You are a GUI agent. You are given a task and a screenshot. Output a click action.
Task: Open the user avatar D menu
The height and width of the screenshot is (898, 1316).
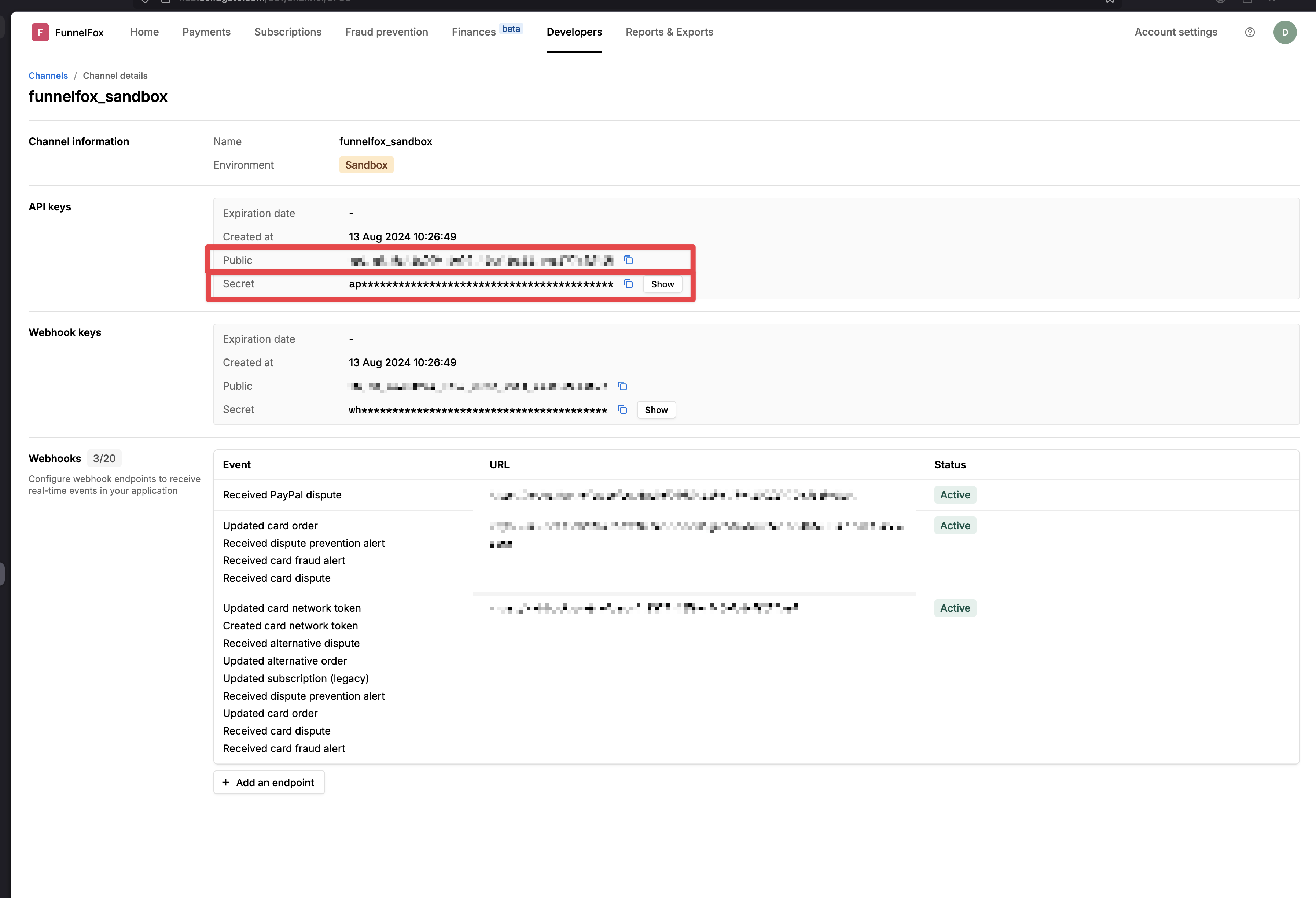click(x=1284, y=32)
